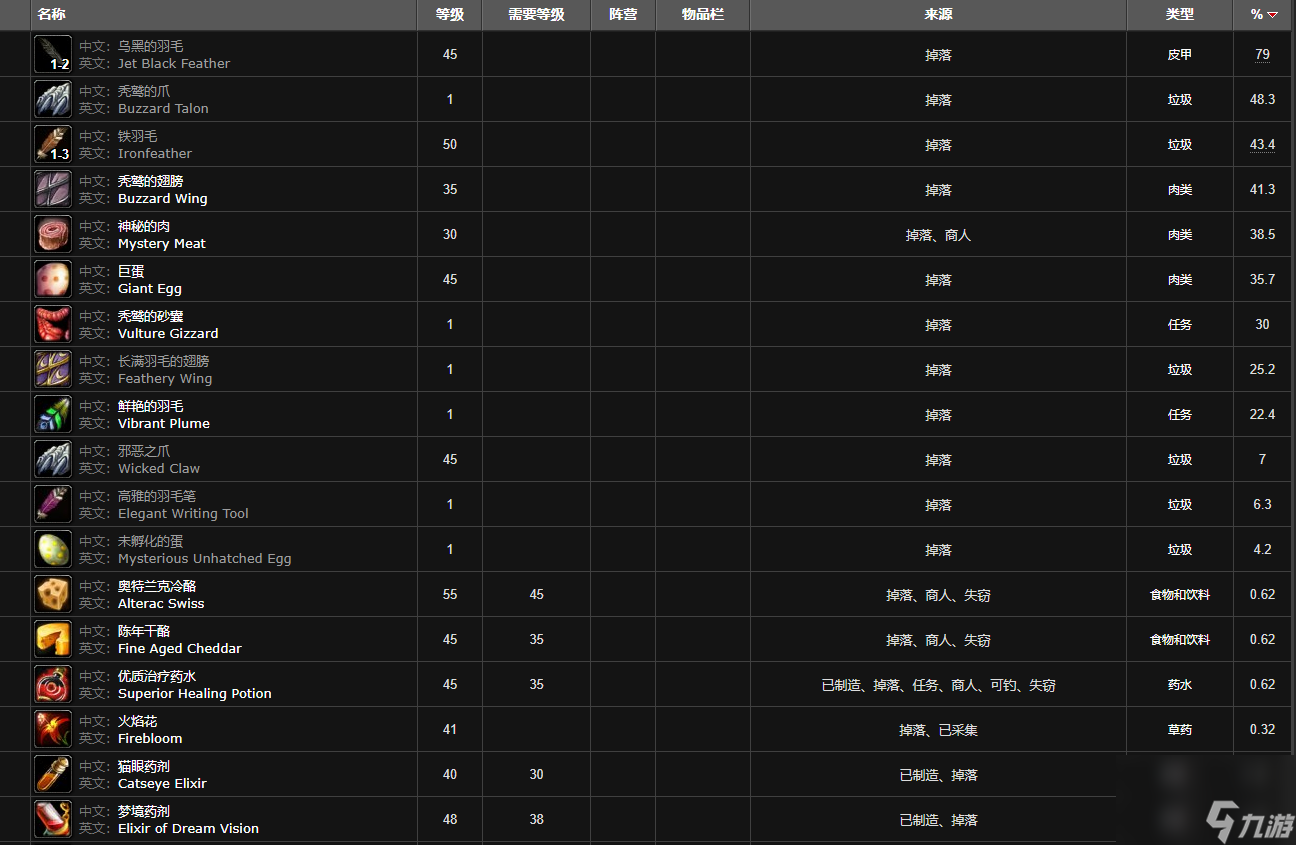Open the Fine Aged Cheddar link
This screenshot has width=1296, height=845.
[180, 648]
